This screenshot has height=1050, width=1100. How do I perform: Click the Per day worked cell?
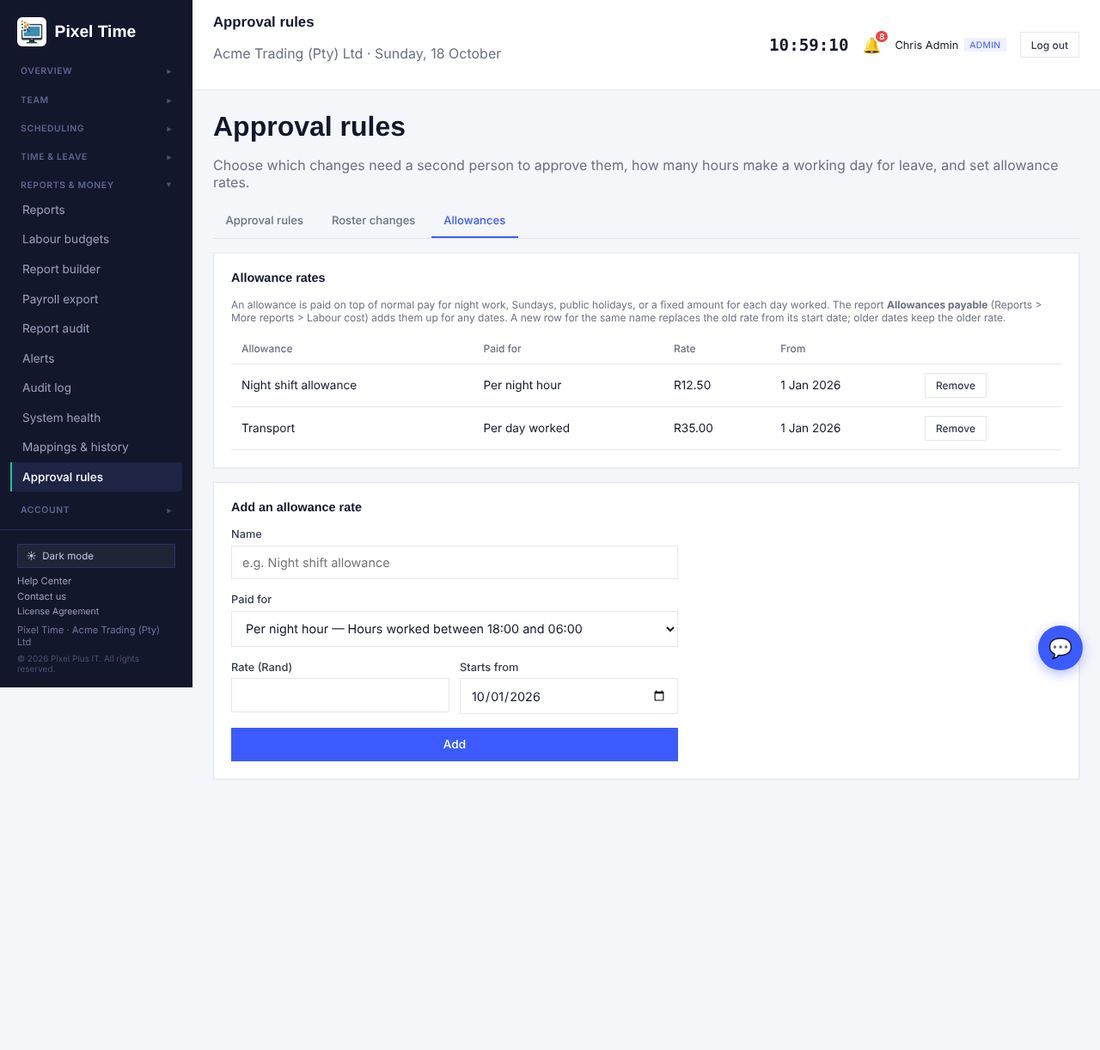526,428
